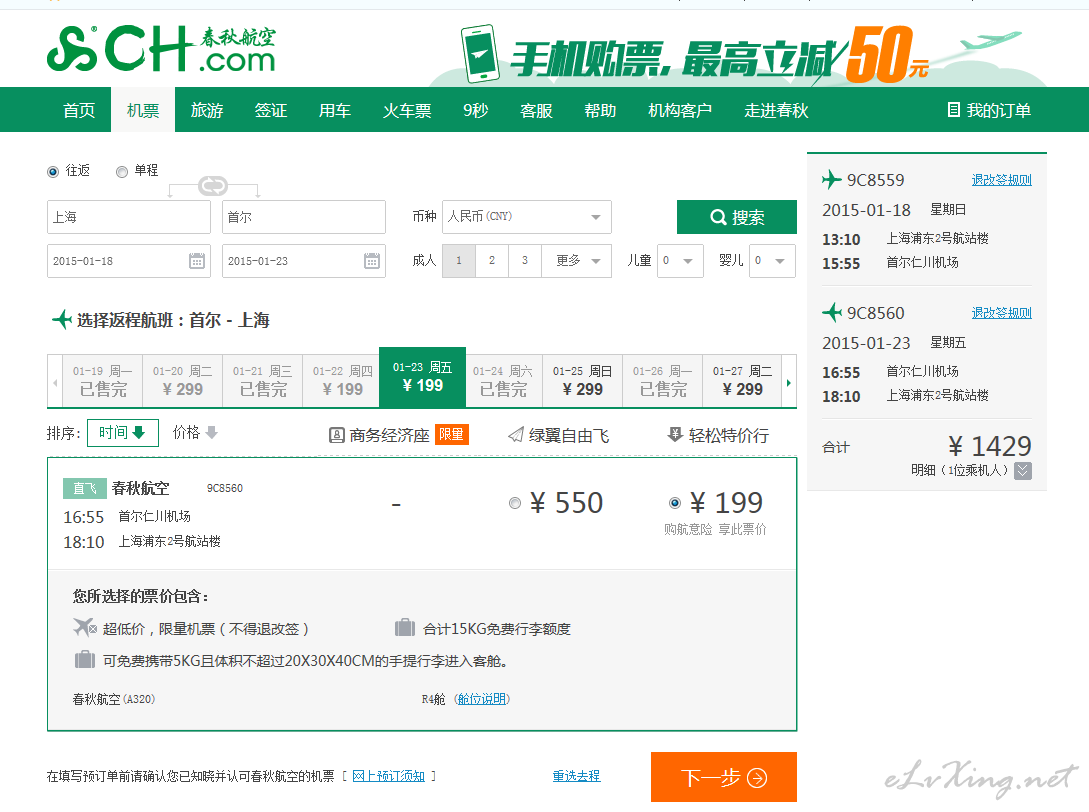Open the 客服 menu item

pos(535,110)
